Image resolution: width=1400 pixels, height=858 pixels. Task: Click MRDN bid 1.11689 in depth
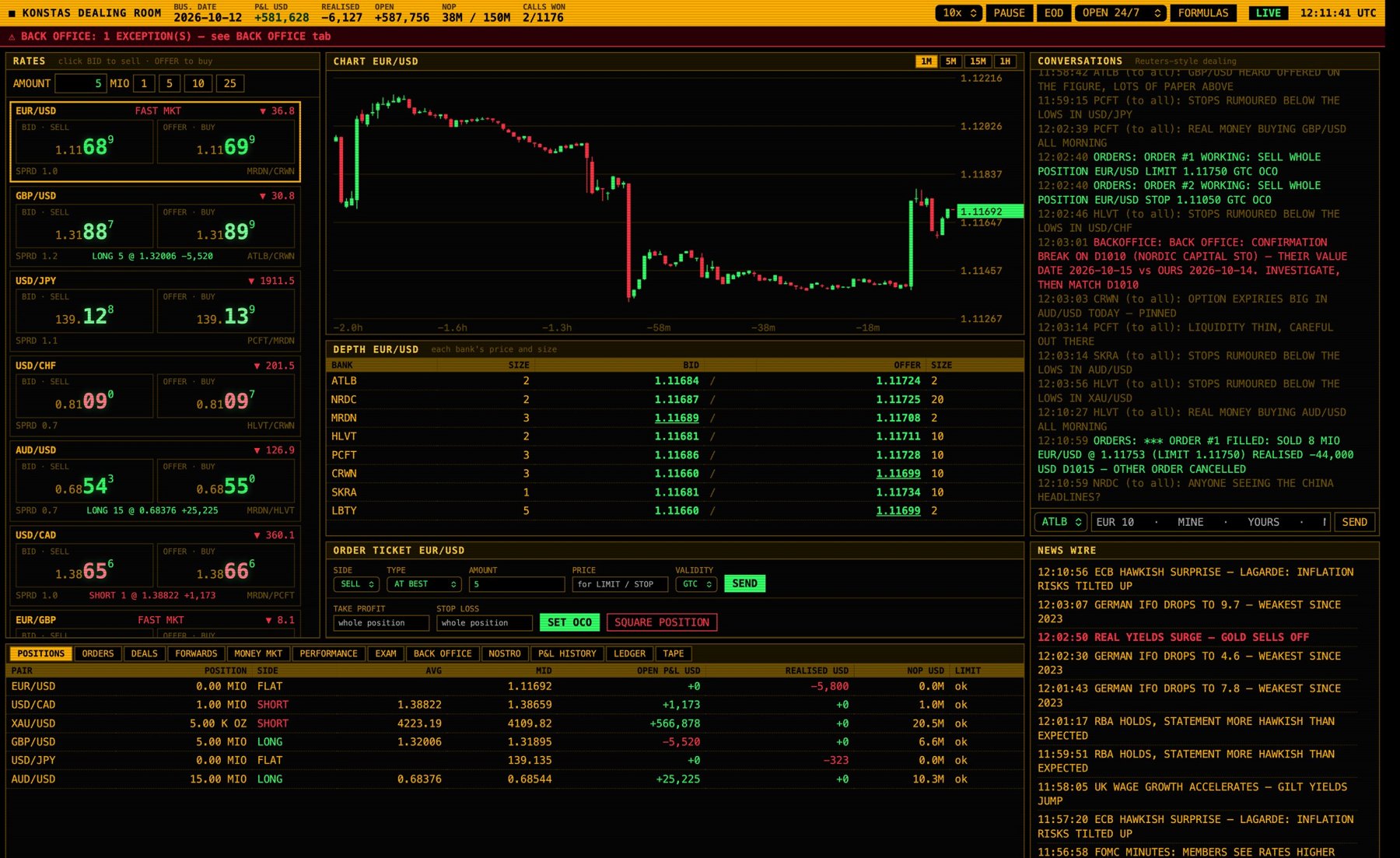676,418
